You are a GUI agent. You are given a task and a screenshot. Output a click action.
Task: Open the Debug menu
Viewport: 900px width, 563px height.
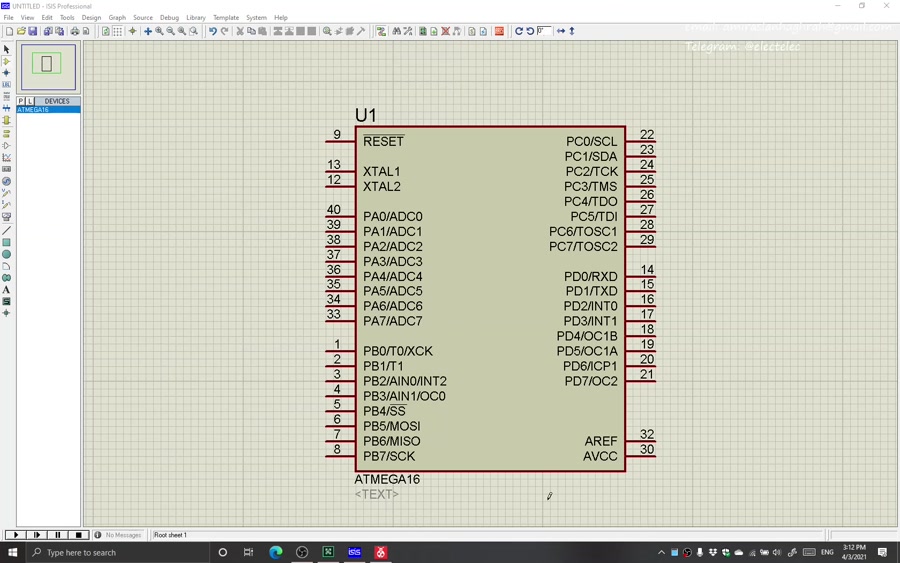pyautogui.click(x=169, y=17)
